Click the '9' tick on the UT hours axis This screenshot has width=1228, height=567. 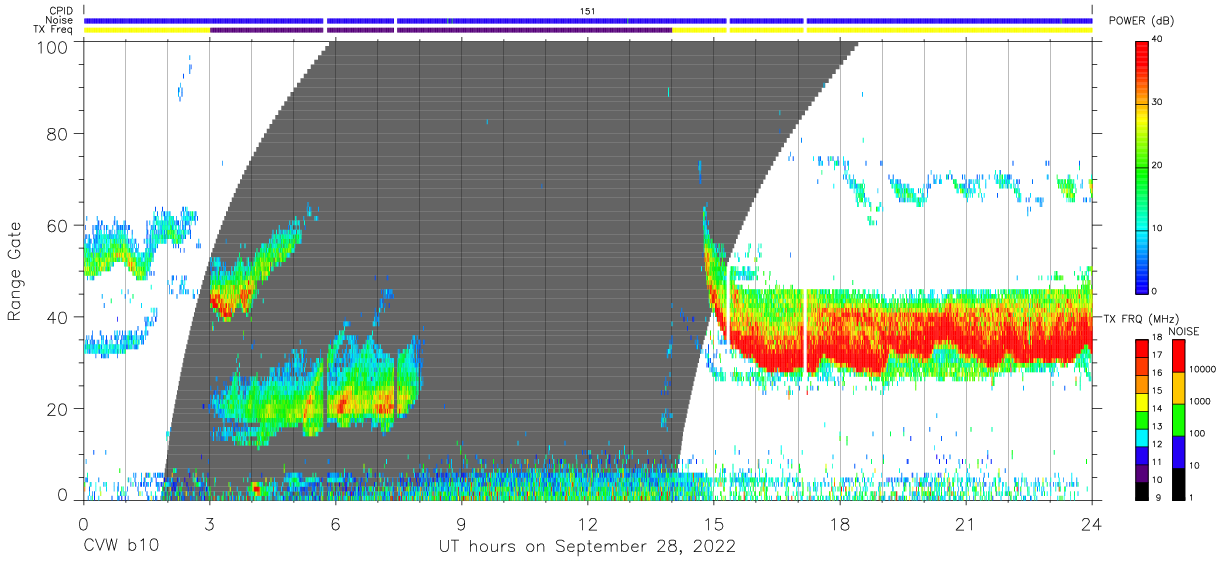(x=461, y=524)
